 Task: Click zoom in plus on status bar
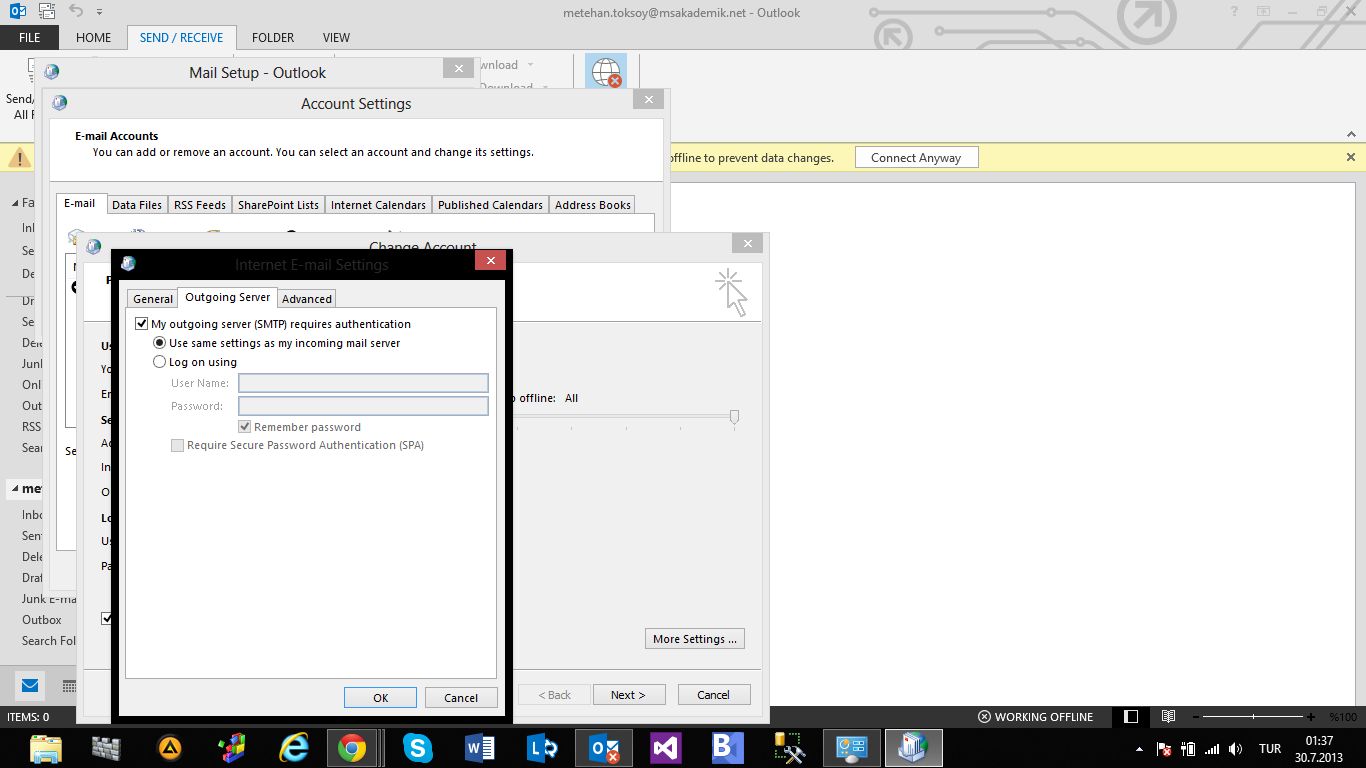[1311, 717]
